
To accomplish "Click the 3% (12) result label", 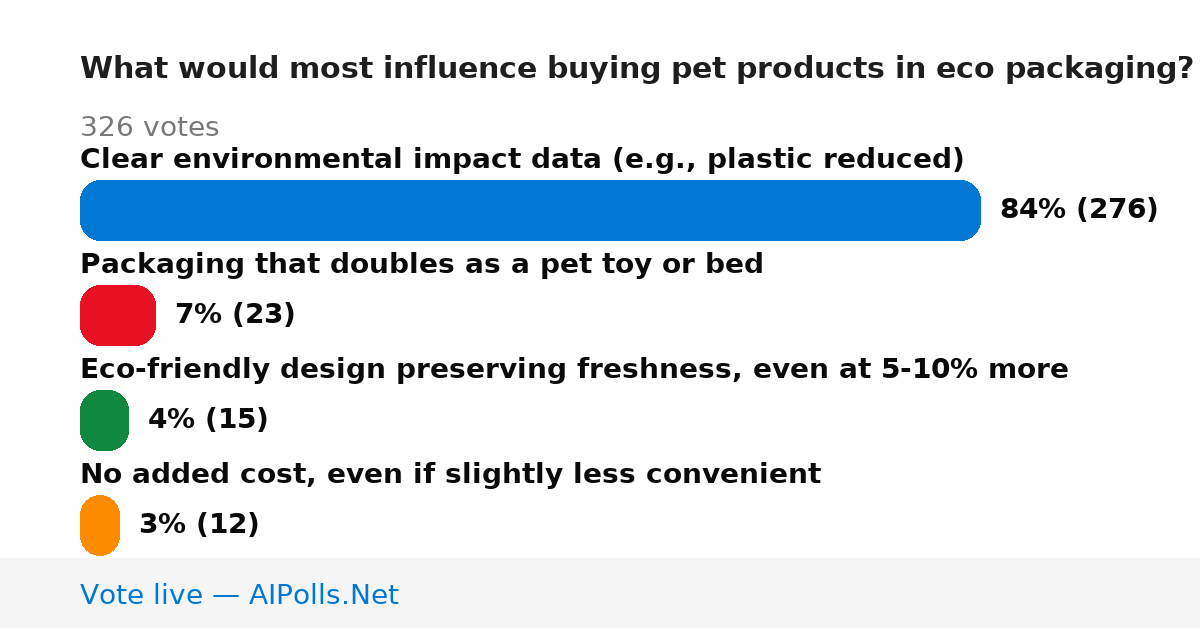I will coord(199,525).
